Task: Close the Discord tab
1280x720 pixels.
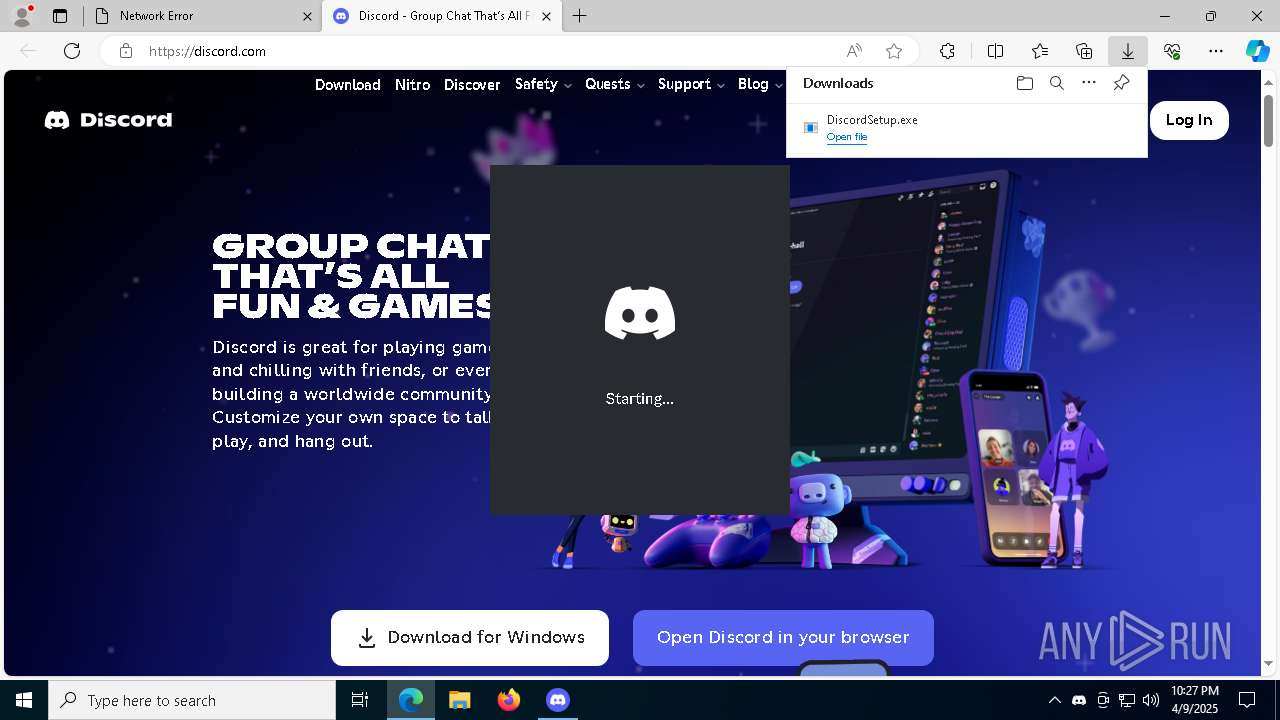Action: tap(547, 16)
